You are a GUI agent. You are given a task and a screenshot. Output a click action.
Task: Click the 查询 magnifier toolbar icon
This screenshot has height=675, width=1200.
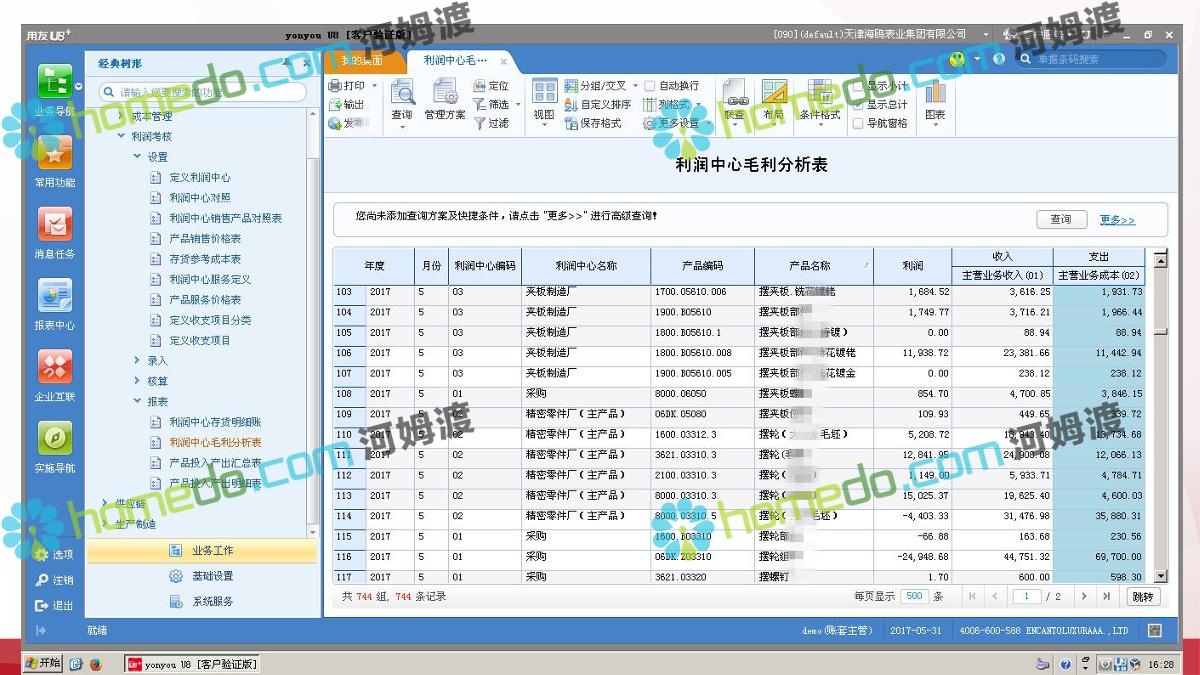click(x=402, y=95)
